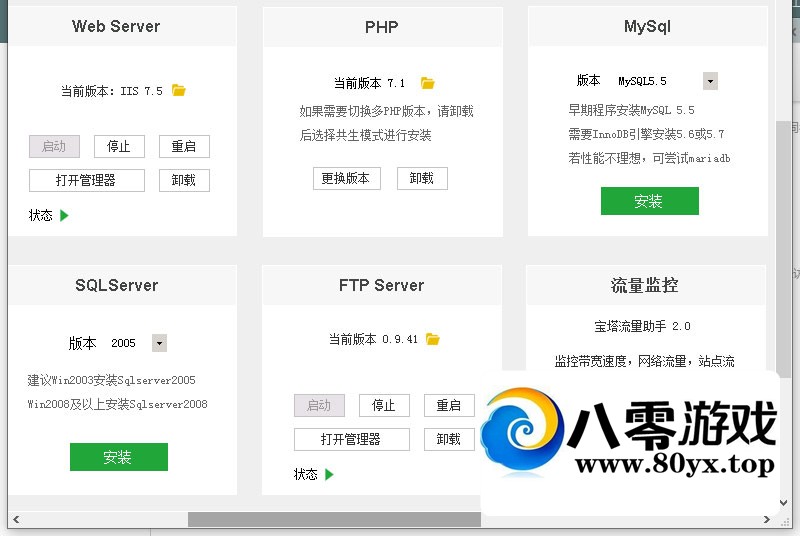Image resolution: width=800 pixels, height=536 pixels.
Task: Click the horizontal scrollbar right arrow
Action: (x=767, y=520)
